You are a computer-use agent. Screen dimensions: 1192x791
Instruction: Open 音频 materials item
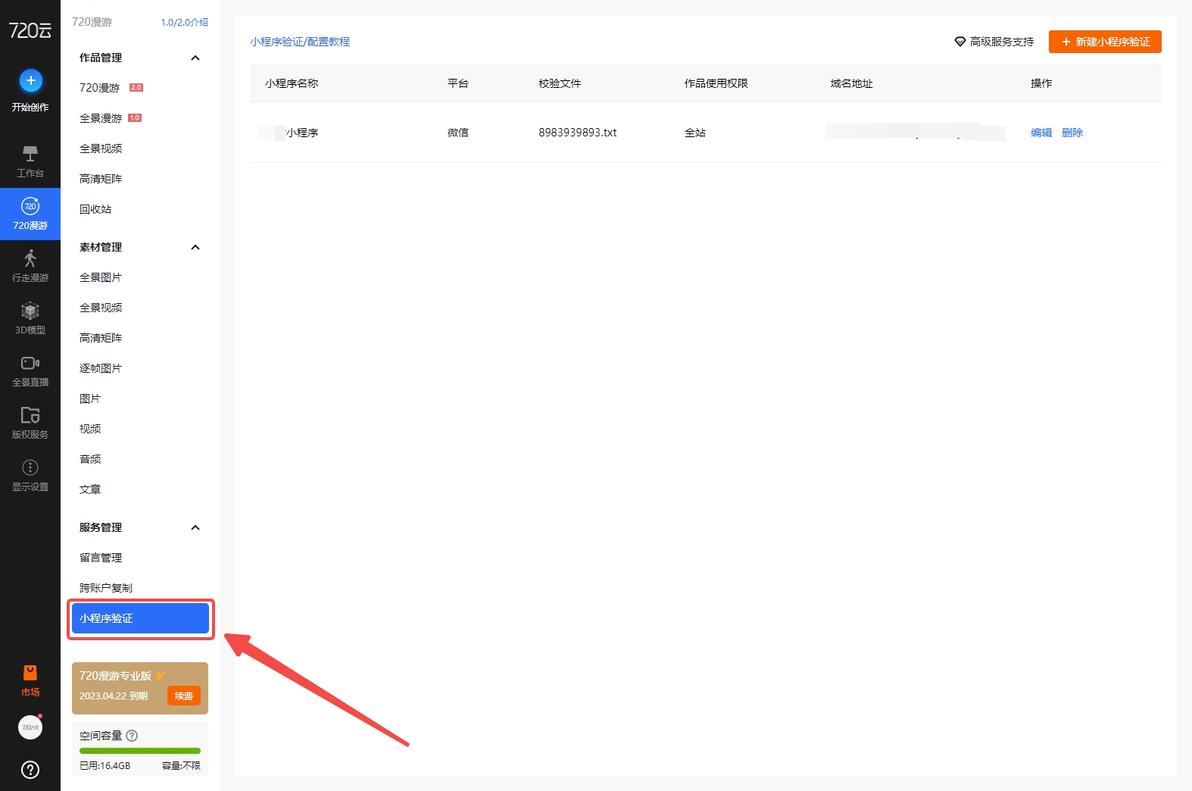[90, 460]
